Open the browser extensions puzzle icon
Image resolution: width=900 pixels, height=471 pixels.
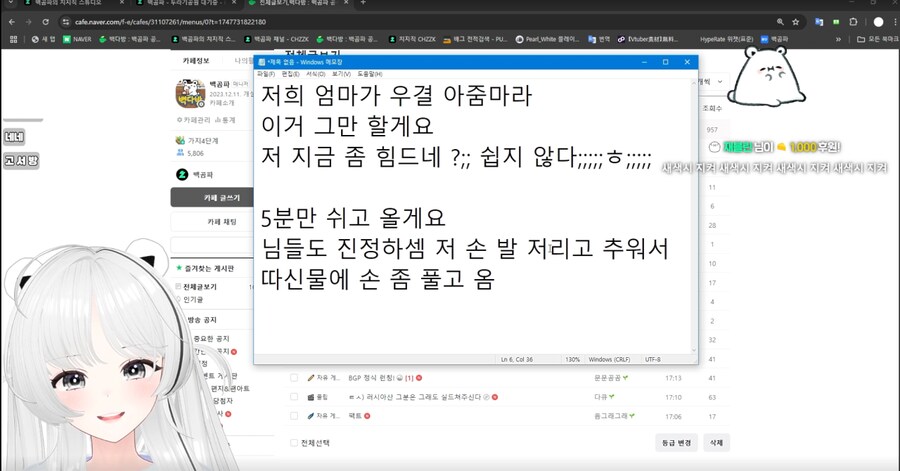853,22
